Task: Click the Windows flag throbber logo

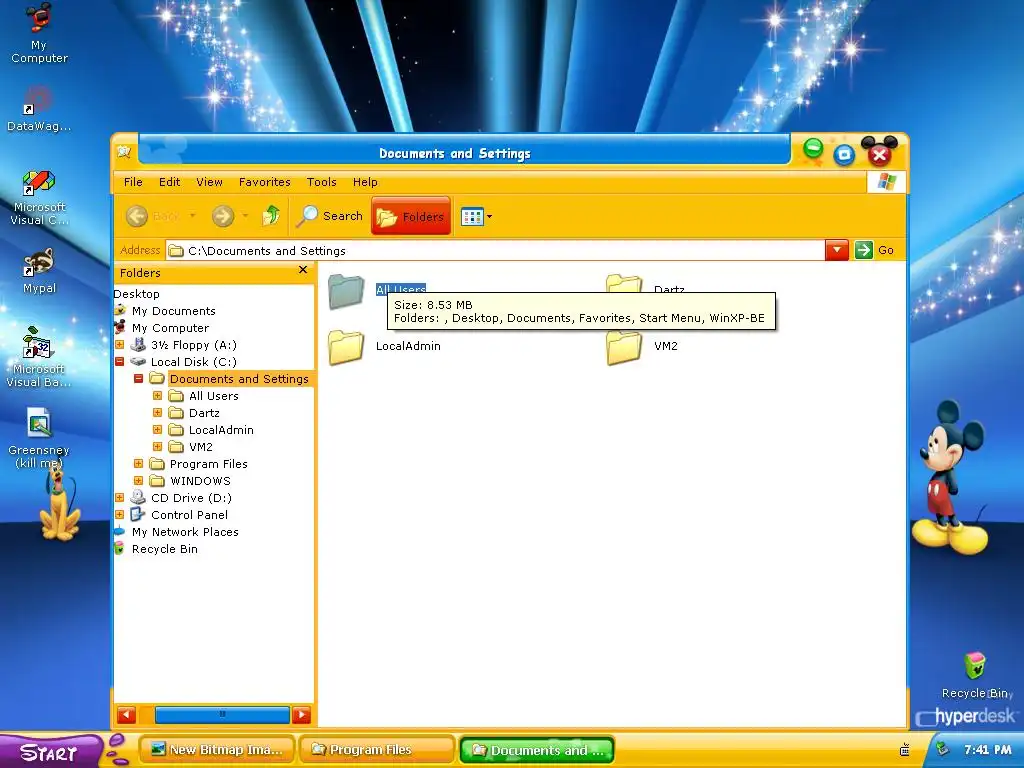Action: pyautogui.click(x=886, y=182)
